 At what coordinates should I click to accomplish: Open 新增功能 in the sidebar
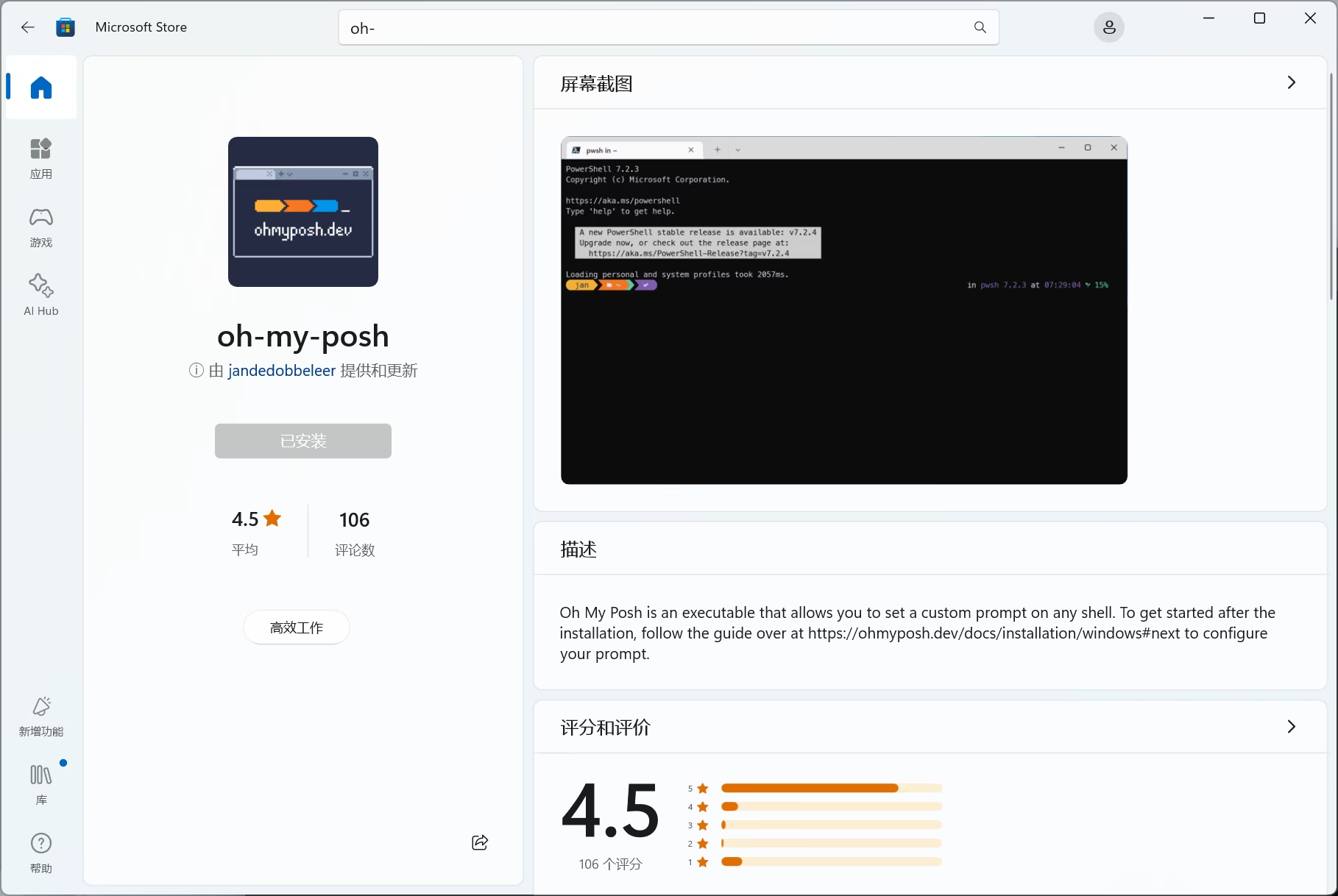[x=40, y=714]
